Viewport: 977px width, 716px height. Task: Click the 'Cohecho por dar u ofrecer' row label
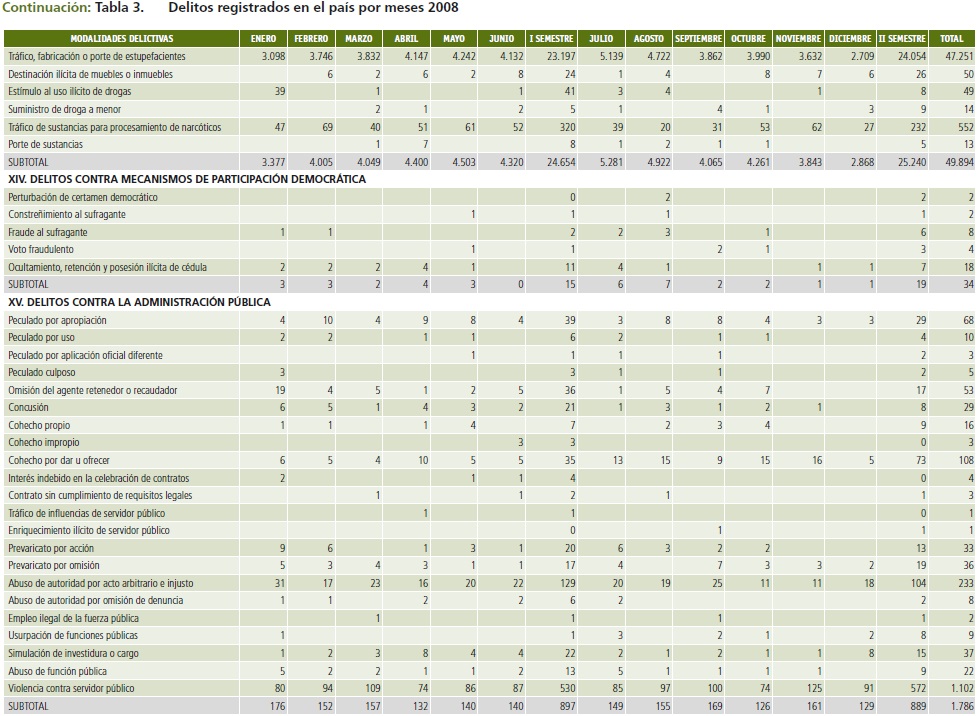click(59, 460)
